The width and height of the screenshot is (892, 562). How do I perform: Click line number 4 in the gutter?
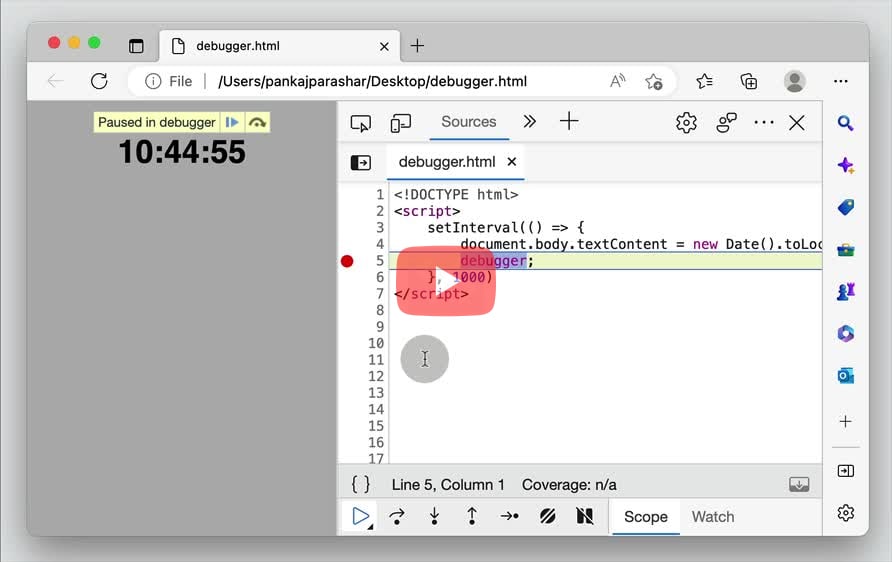click(379, 245)
